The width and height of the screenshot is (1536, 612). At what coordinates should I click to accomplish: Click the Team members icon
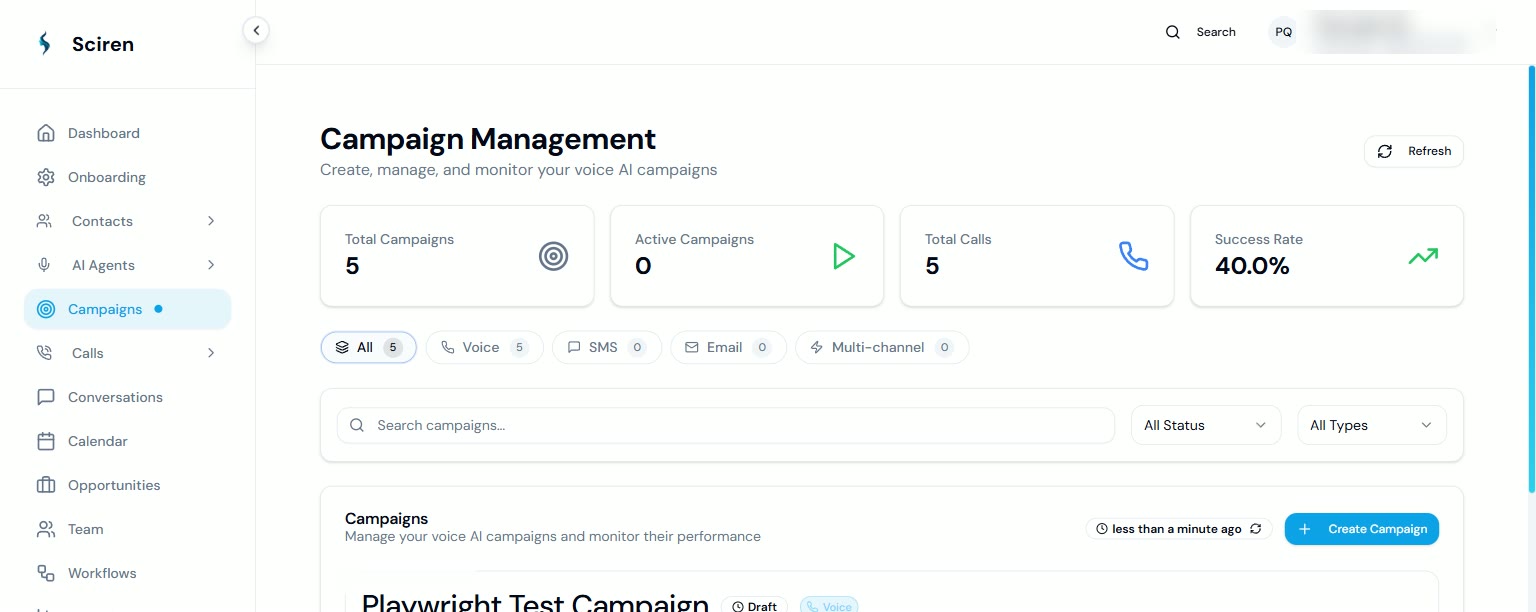(45, 529)
